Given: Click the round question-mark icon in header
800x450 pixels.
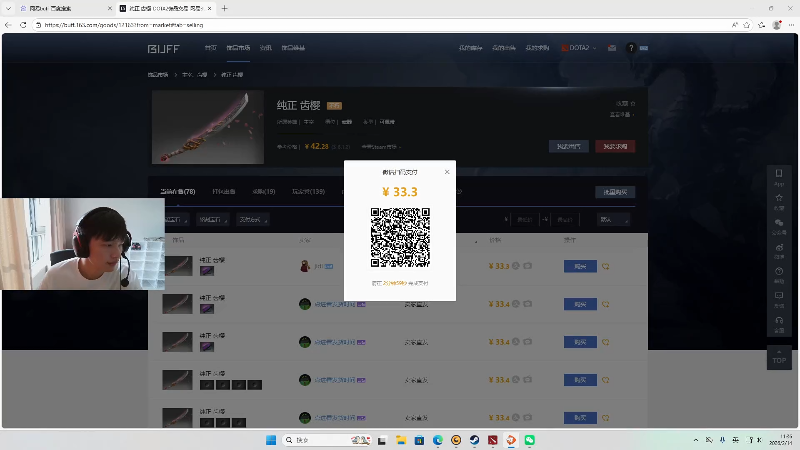Looking at the screenshot, I should (631, 48).
